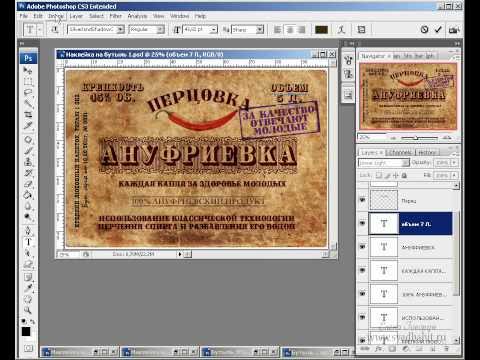This screenshot has width=480, height=360.
Task: Hide the Перец layer
Action: click(x=362, y=200)
